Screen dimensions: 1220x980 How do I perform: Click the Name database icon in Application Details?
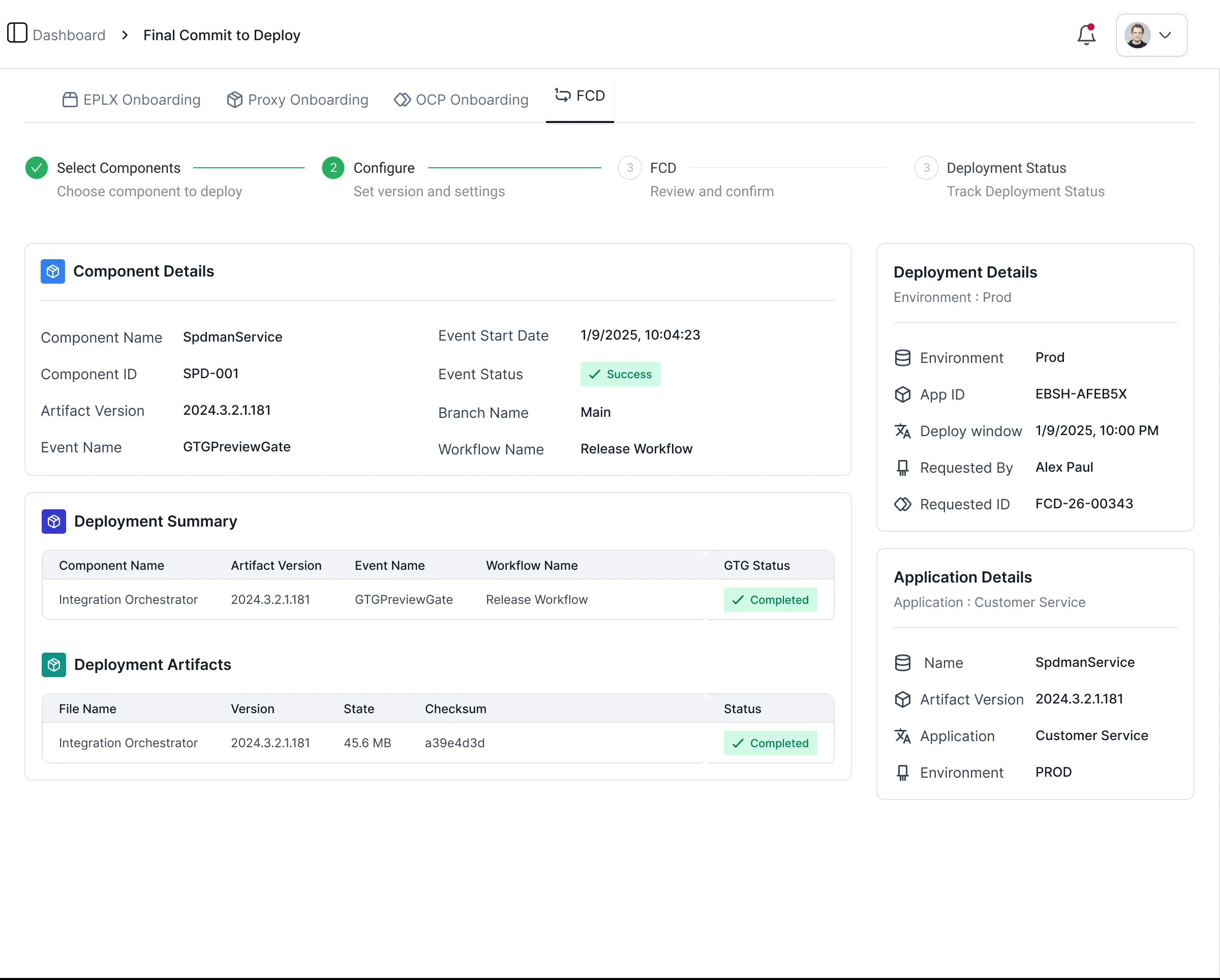click(903, 663)
